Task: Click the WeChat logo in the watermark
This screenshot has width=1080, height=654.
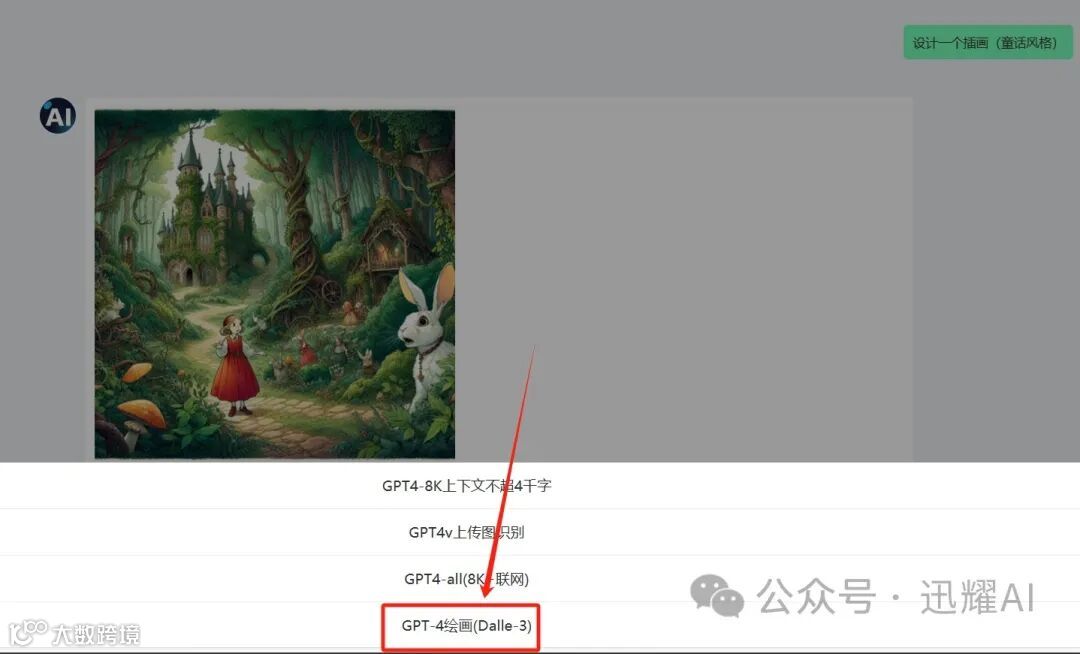Action: 717,595
